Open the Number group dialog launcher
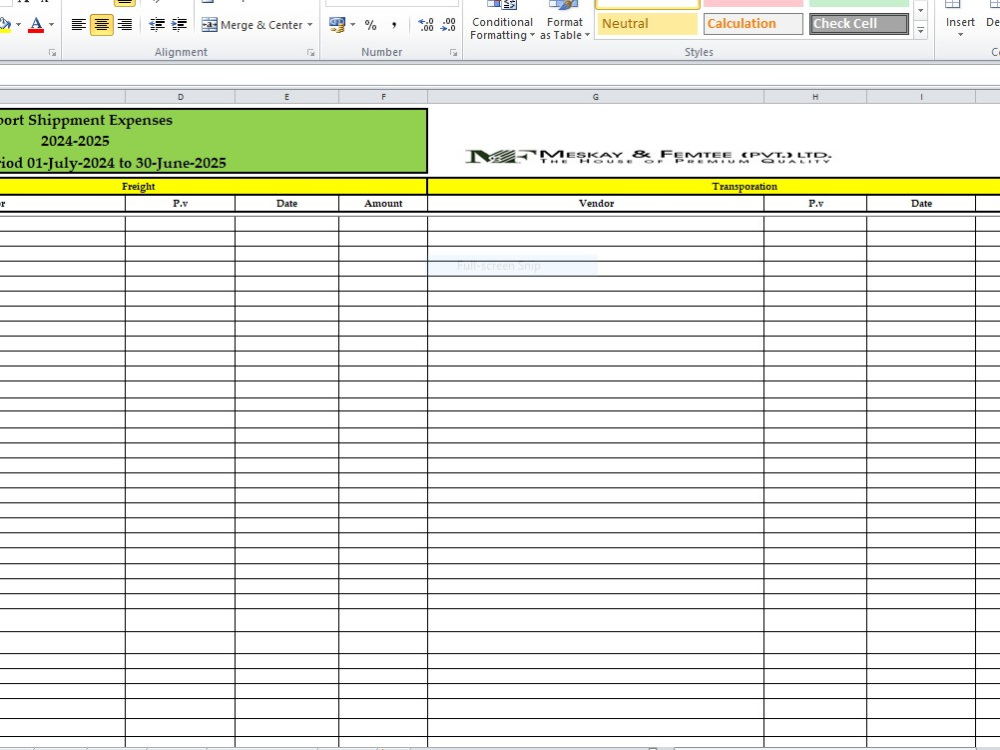The image size is (1000, 750). pos(453,53)
